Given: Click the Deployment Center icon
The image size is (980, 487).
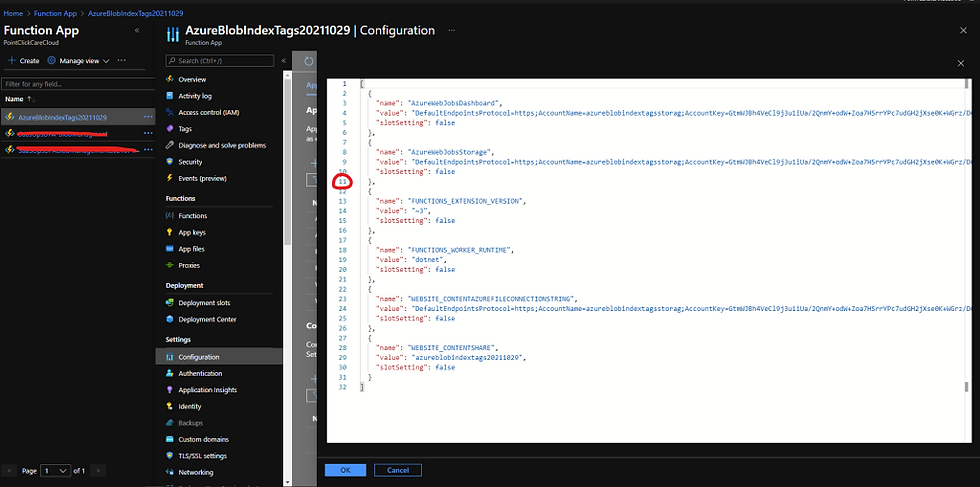Looking at the screenshot, I should click(x=169, y=319).
